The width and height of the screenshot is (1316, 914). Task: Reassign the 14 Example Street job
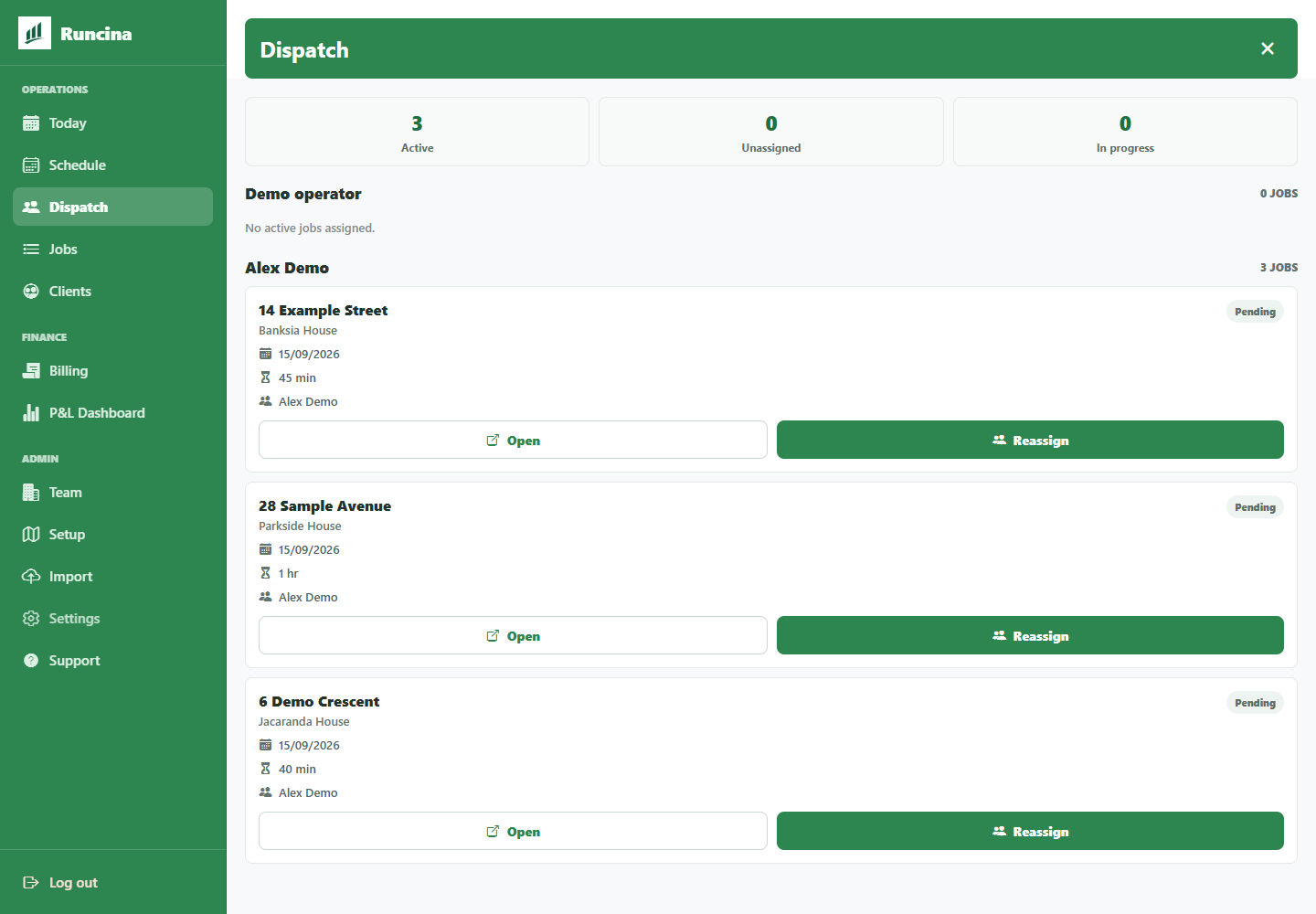point(1030,440)
